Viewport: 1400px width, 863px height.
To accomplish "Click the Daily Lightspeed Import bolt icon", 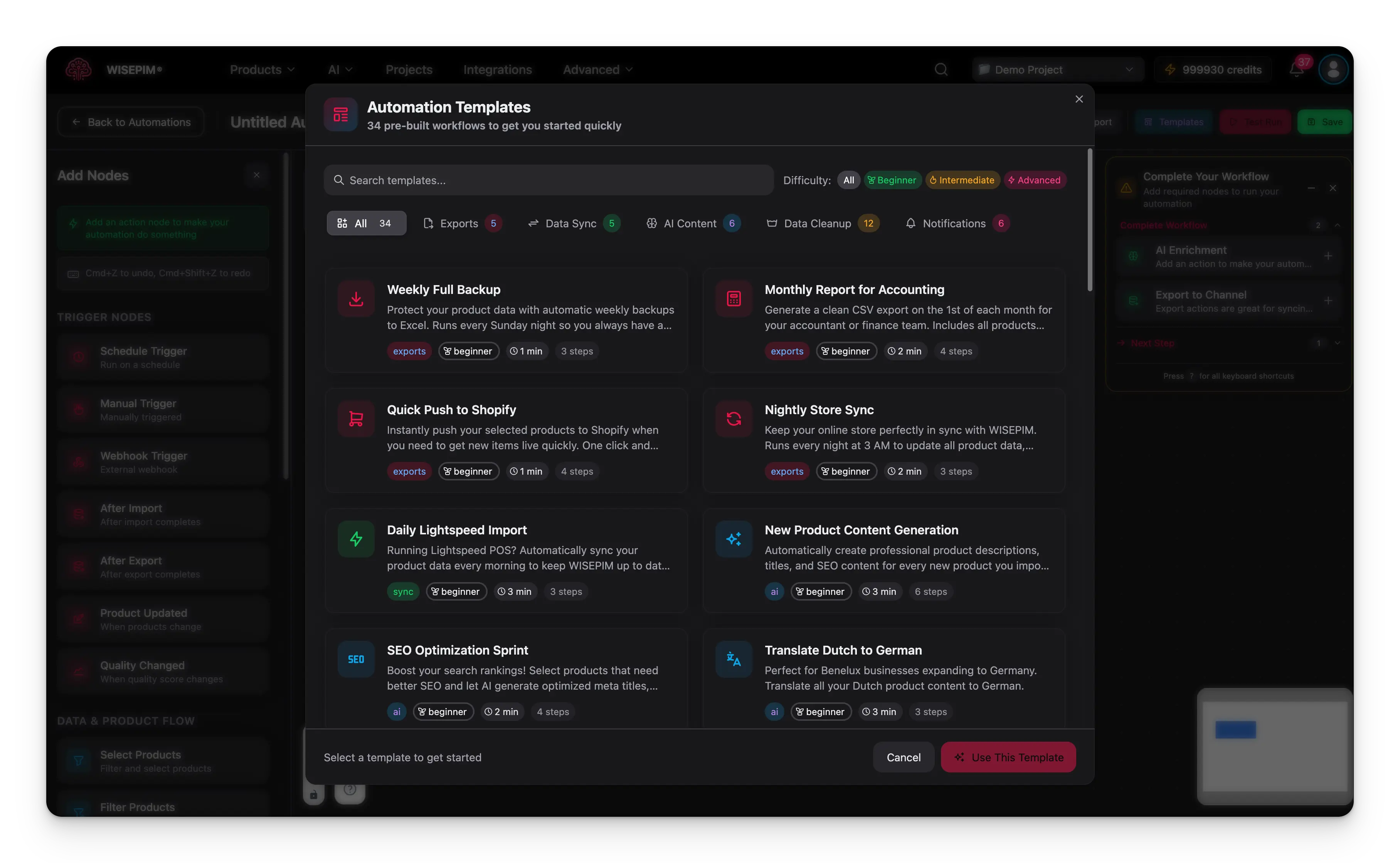I will coord(356,539).
